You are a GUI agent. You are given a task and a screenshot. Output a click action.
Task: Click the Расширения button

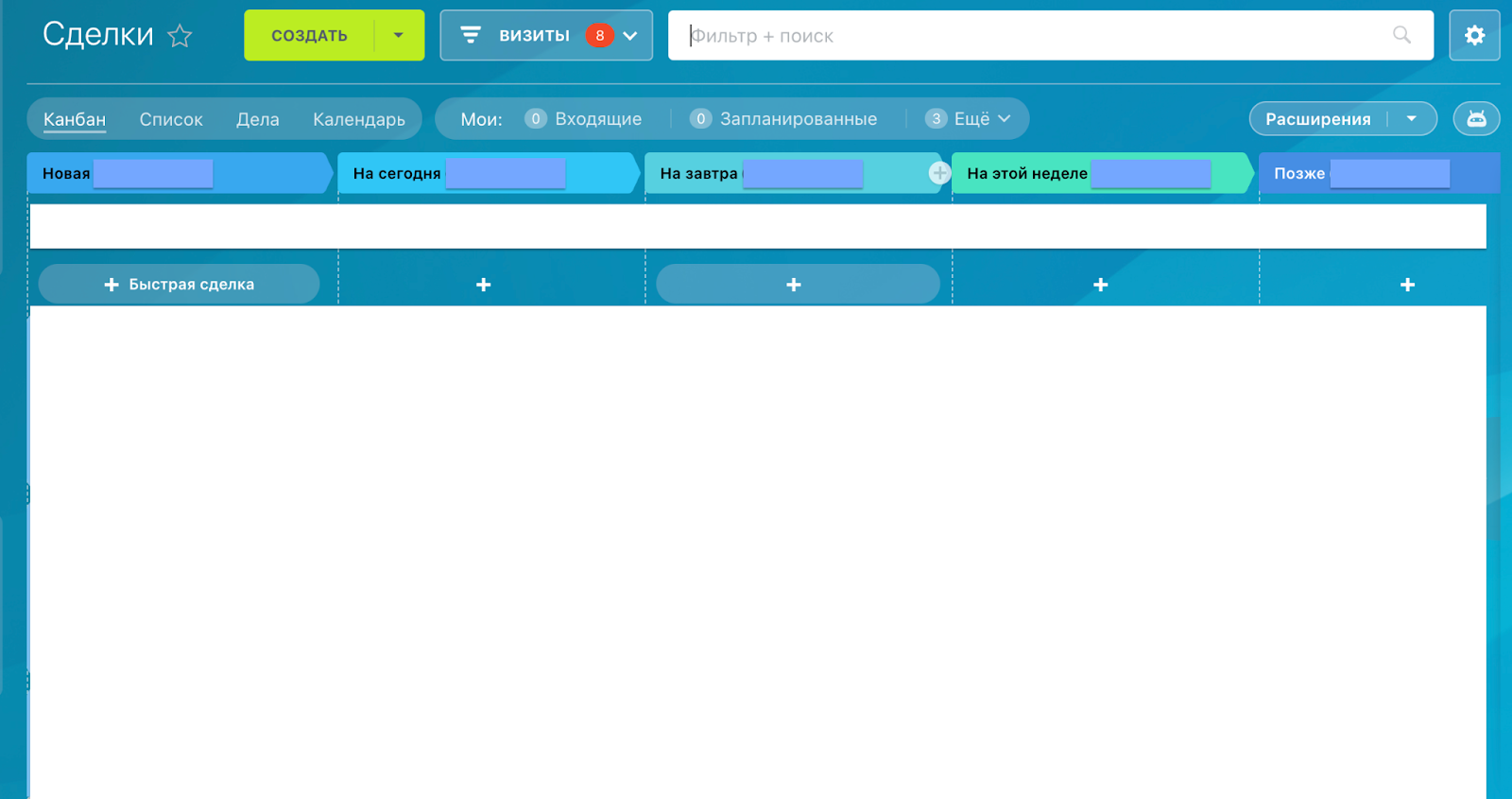coord(1318,119)
